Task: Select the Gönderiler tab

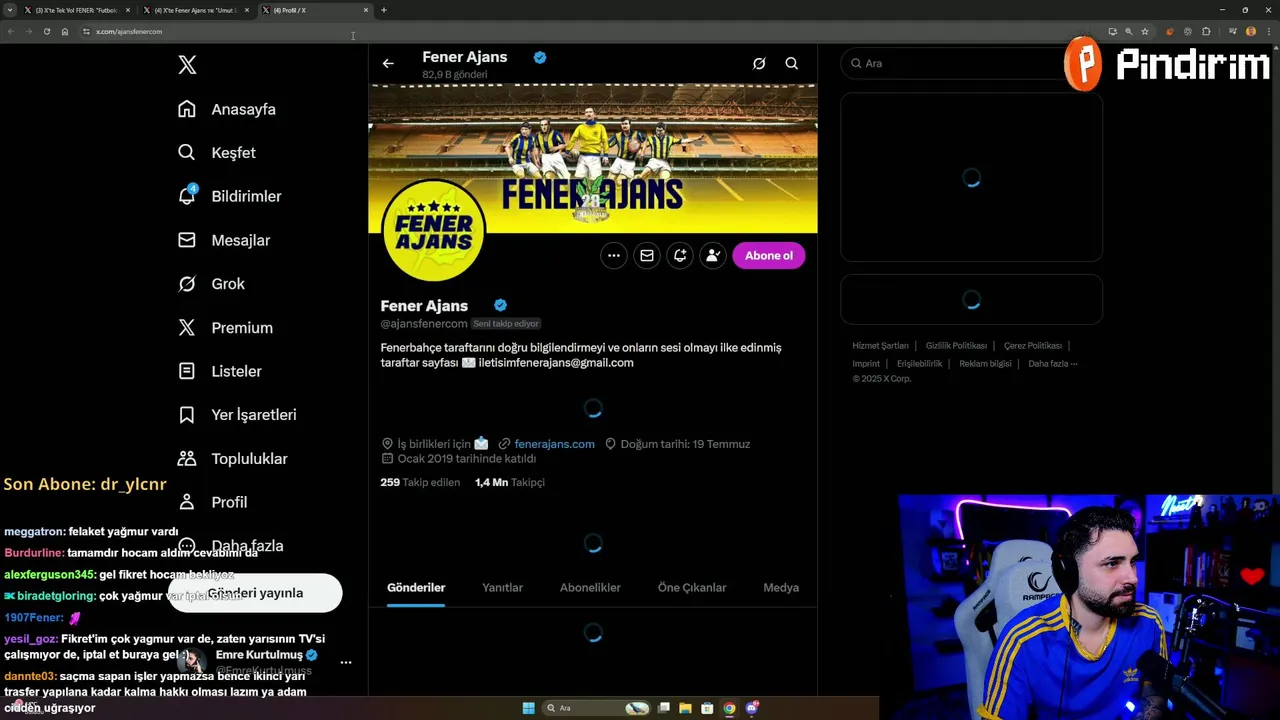Action: click(416, 588)
